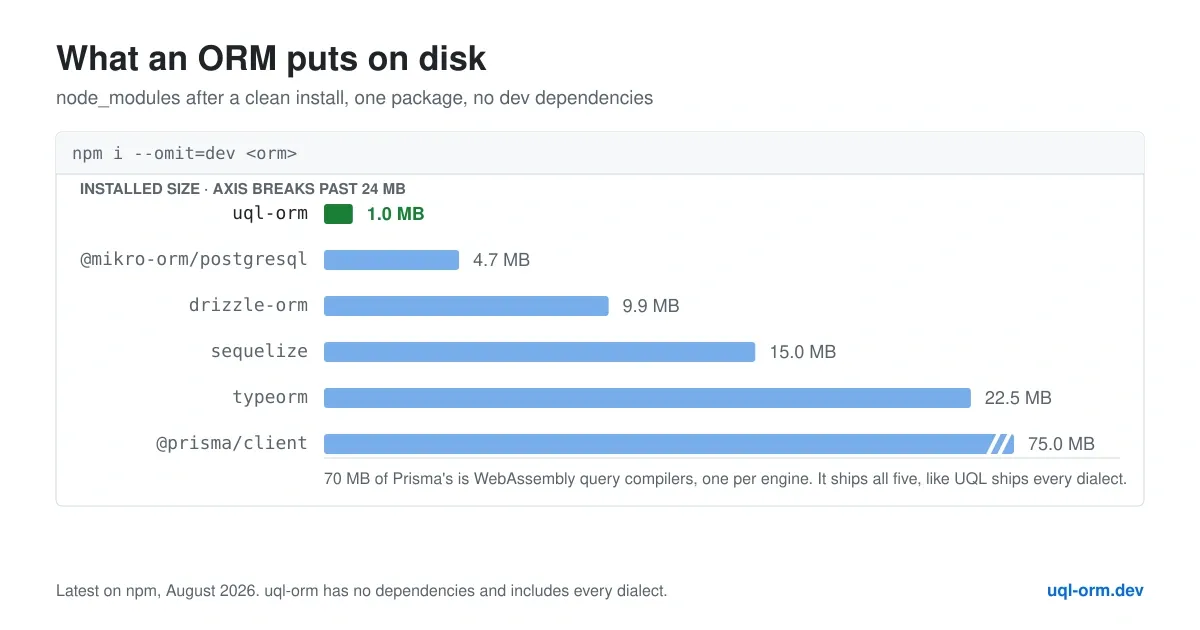This screenshot has width=1200, height=630.
Task: Click the 'What an ORM puts on disk' title
Action: coord(271,58)
